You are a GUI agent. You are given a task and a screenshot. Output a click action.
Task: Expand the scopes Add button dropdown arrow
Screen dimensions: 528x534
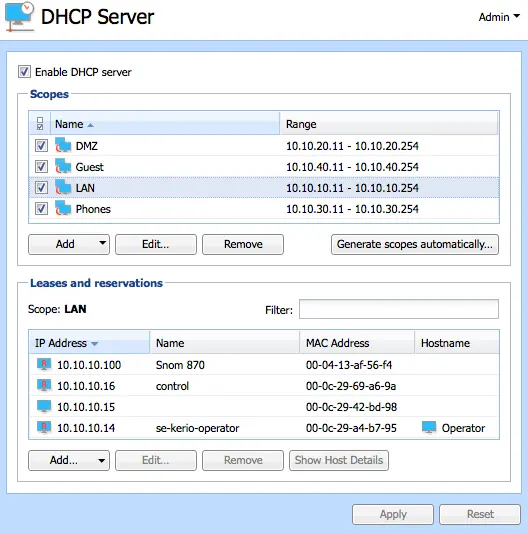click(x=102, y=243)
